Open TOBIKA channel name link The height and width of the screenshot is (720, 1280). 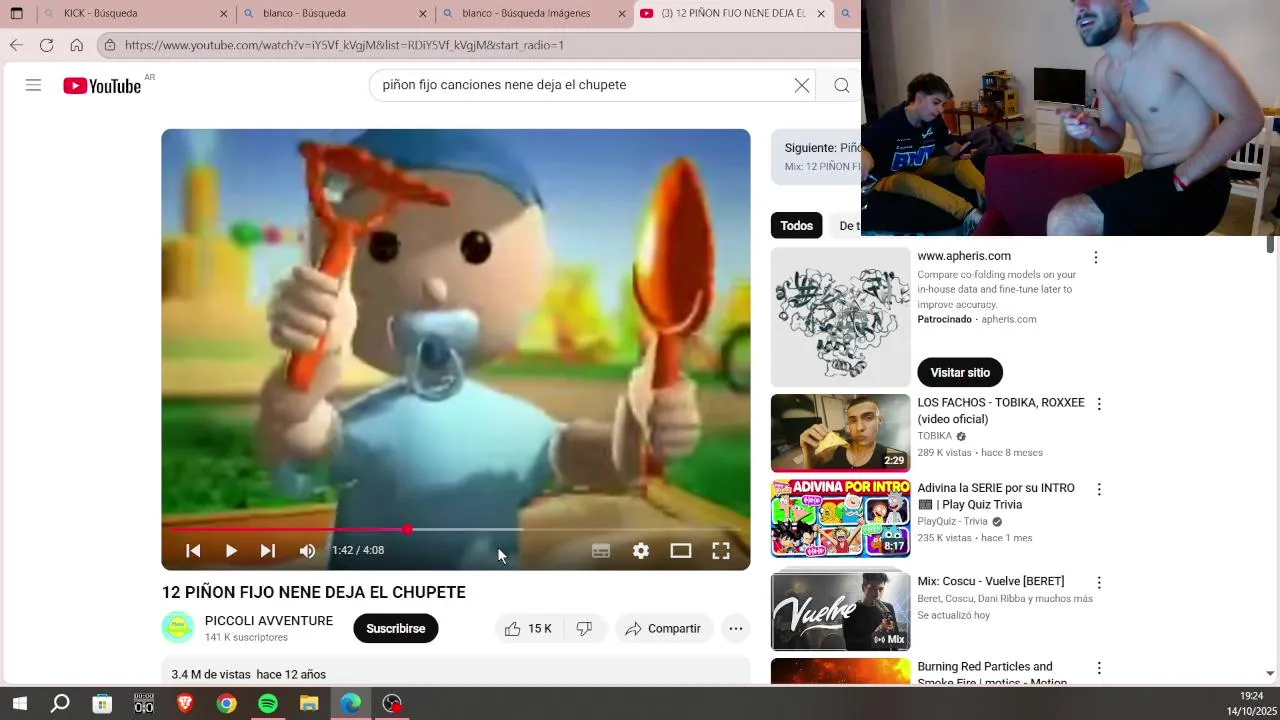coord(935,436)
